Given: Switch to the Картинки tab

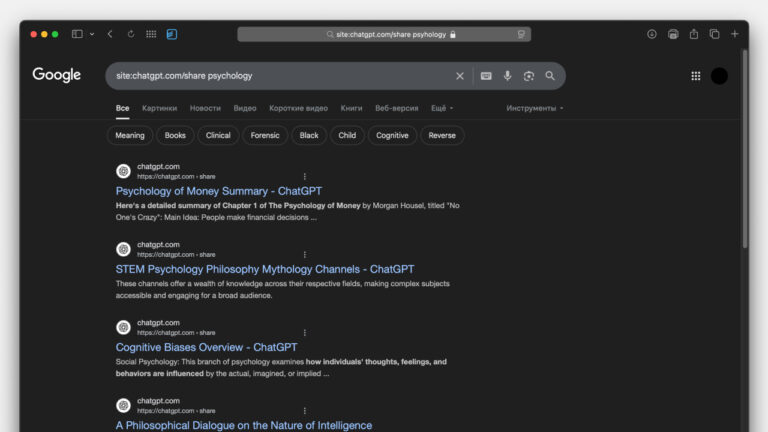Looking at the screenshot, I should 159,108.
